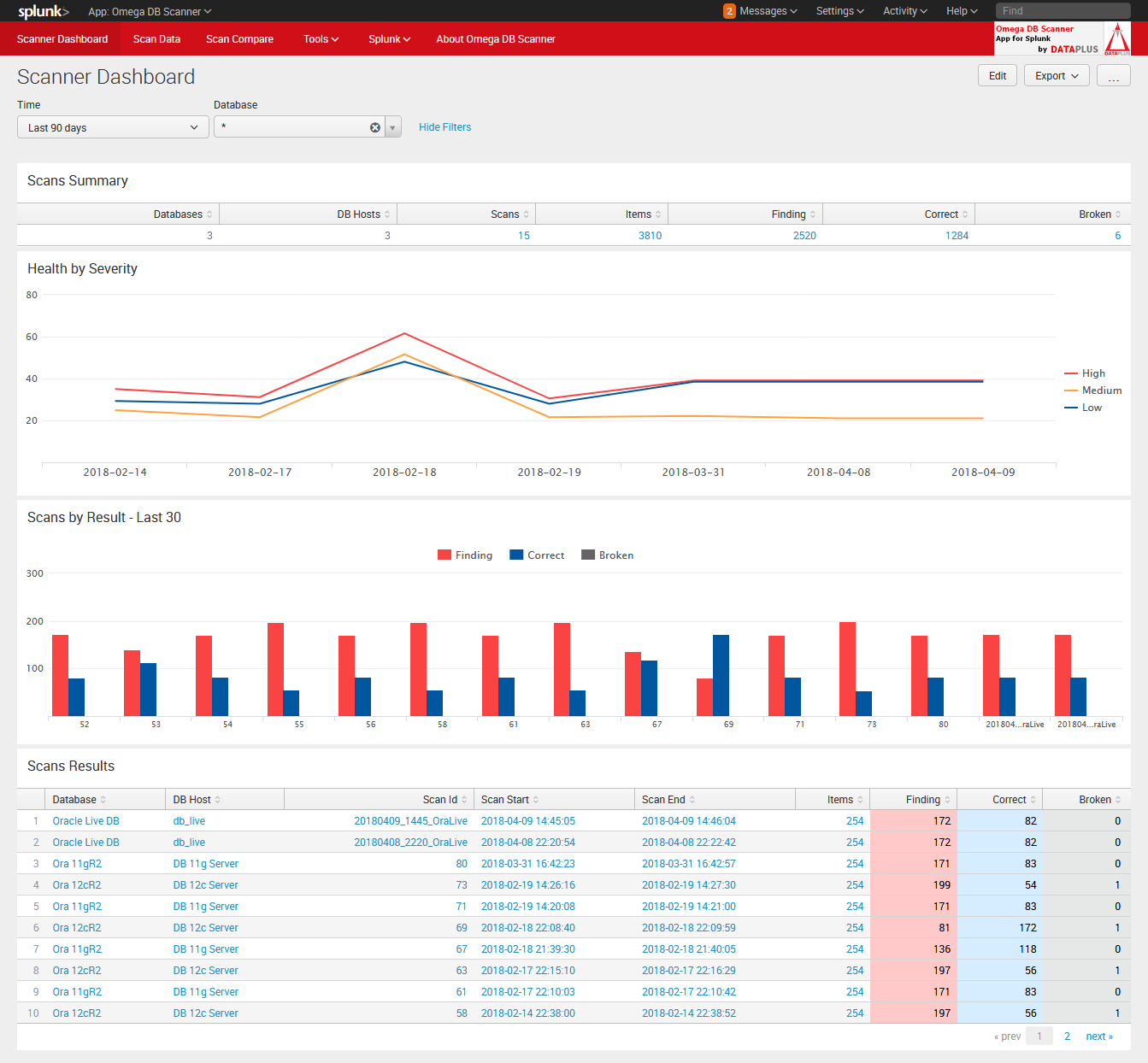This screenshot has height=1063, width=1148.
Task: Toggle the High series in legend
Action: pyautogui.click(x=1092, y=373)
